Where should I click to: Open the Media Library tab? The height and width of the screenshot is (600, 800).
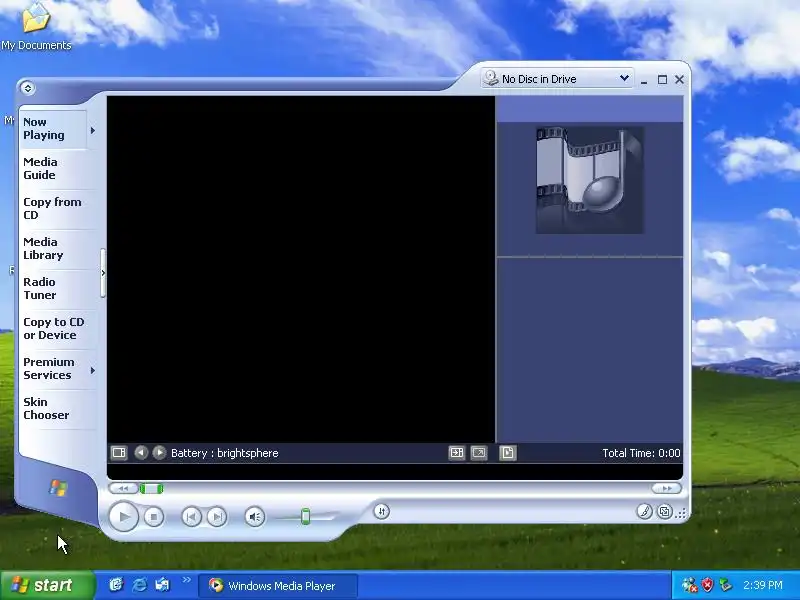(x=58, y=248)
